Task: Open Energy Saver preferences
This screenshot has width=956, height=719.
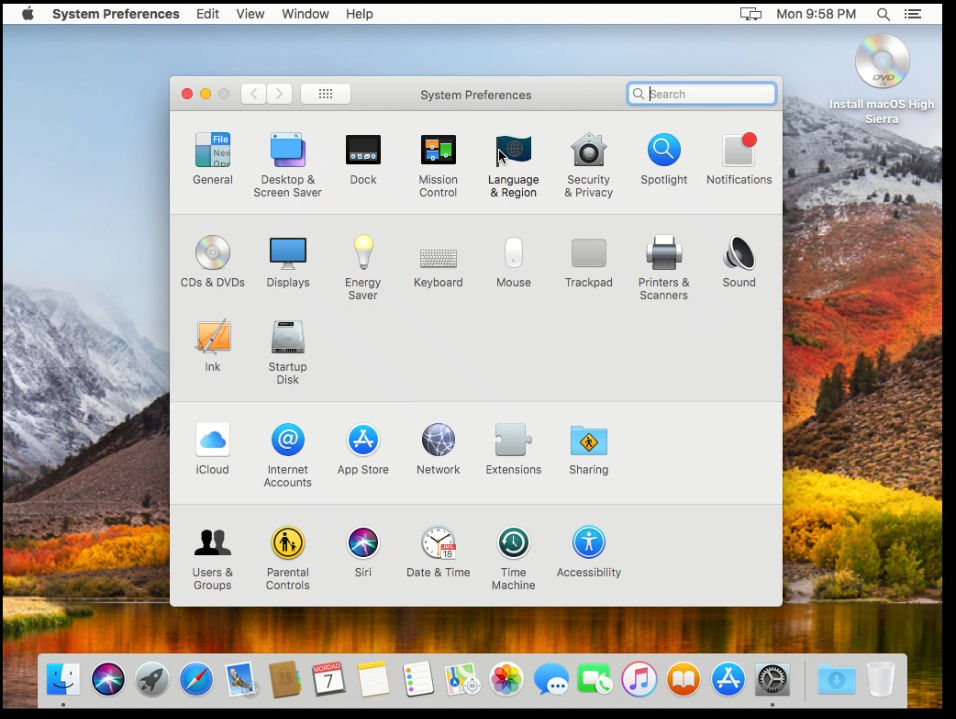Action: pos(363,267)
